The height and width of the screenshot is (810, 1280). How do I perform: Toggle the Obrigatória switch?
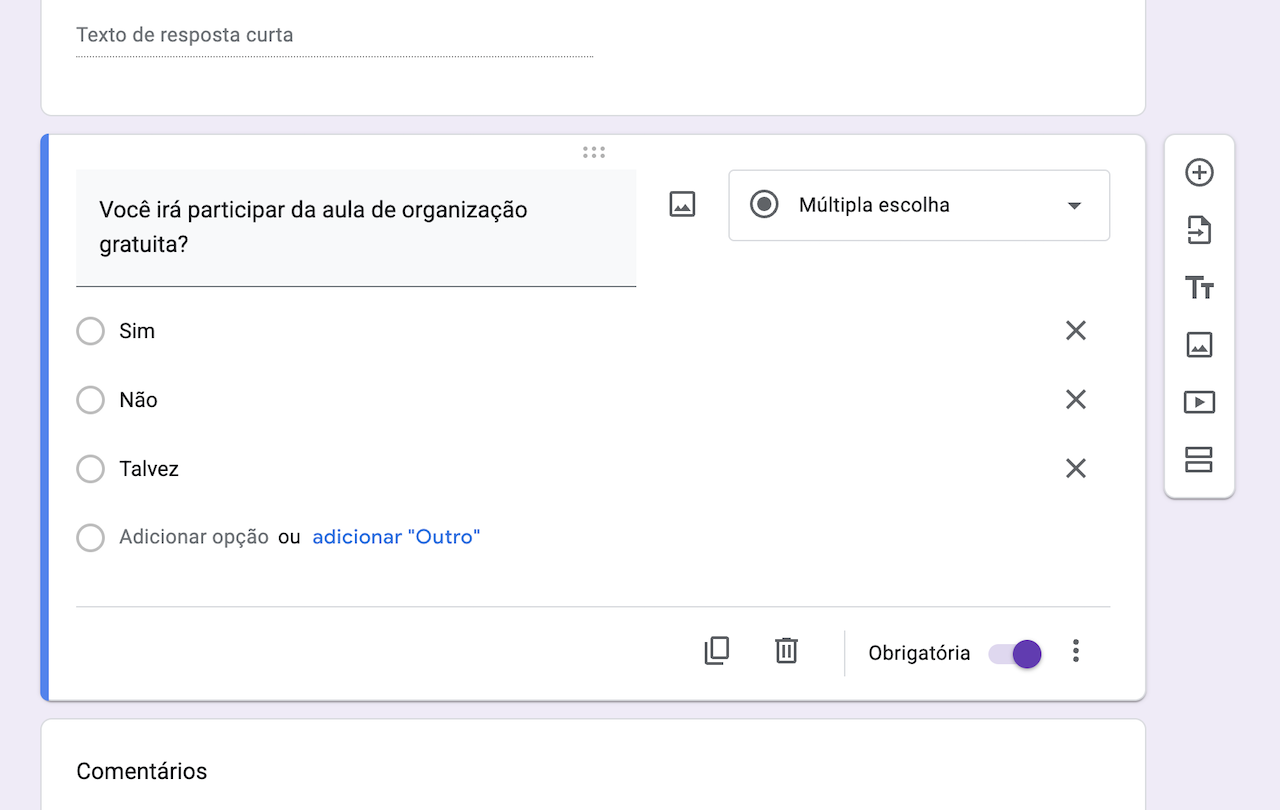point(1014,653)
